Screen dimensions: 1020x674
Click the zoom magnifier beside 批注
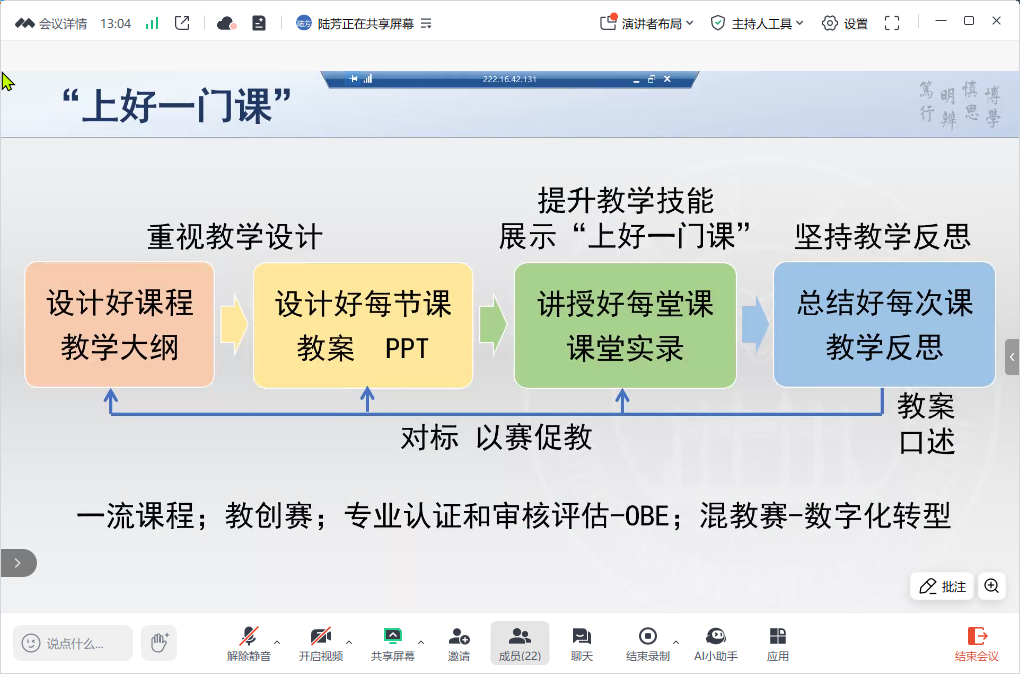[x=991, y=586]
